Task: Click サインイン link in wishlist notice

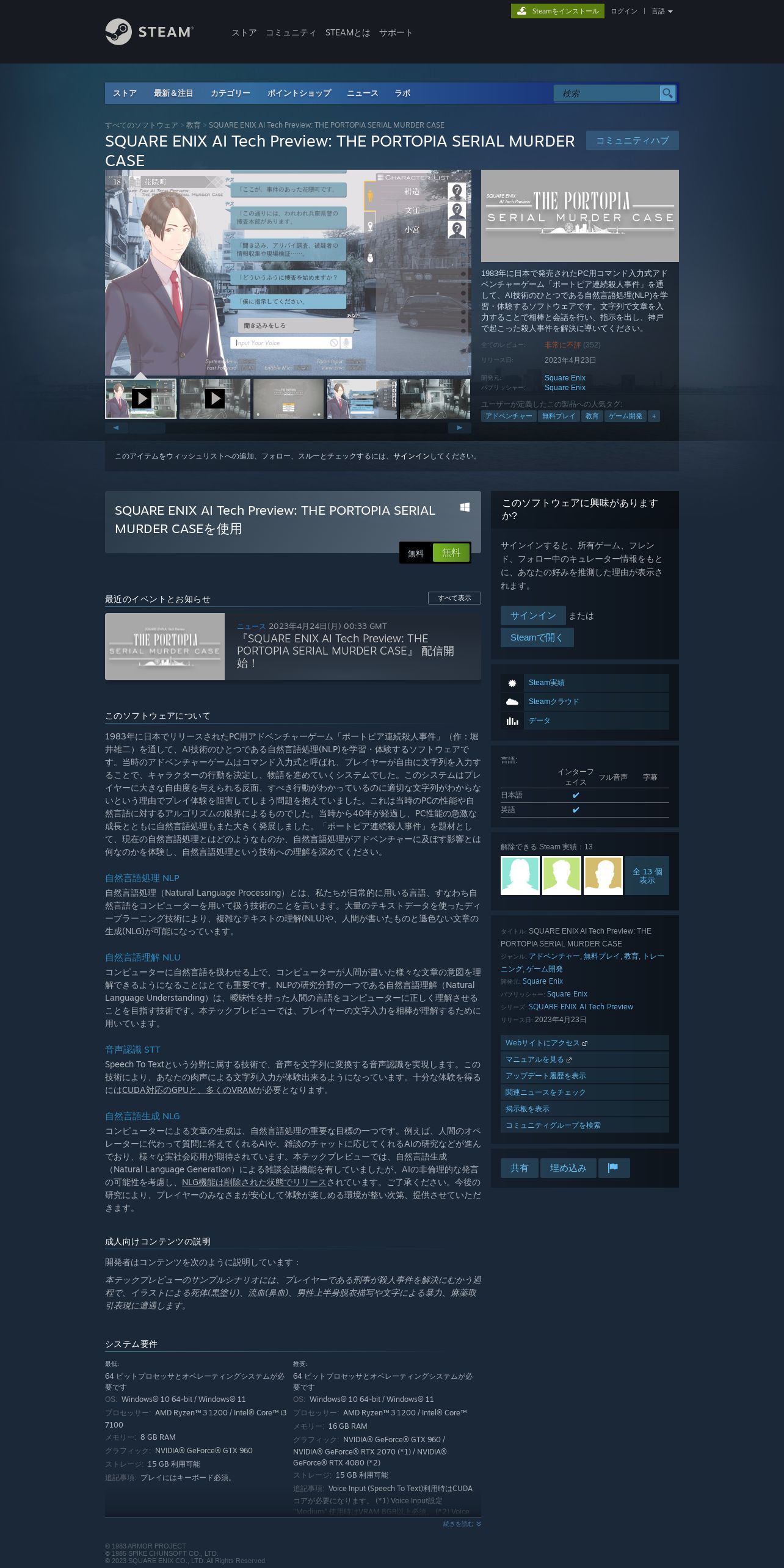Action: [411, 456]
